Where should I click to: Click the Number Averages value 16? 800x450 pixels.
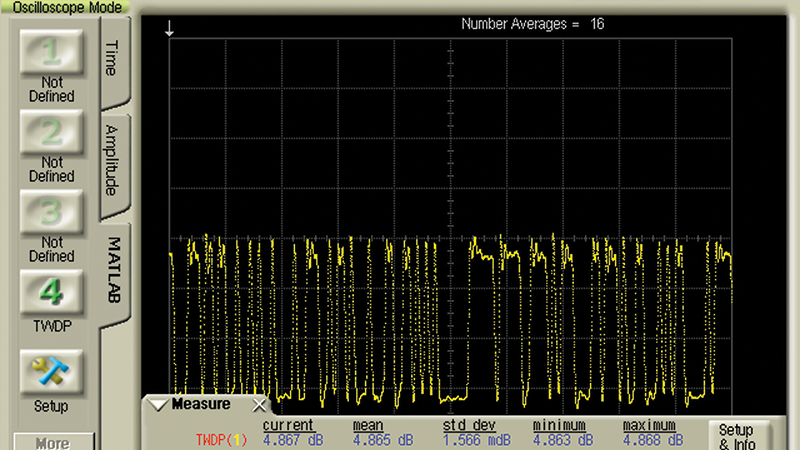597,23
